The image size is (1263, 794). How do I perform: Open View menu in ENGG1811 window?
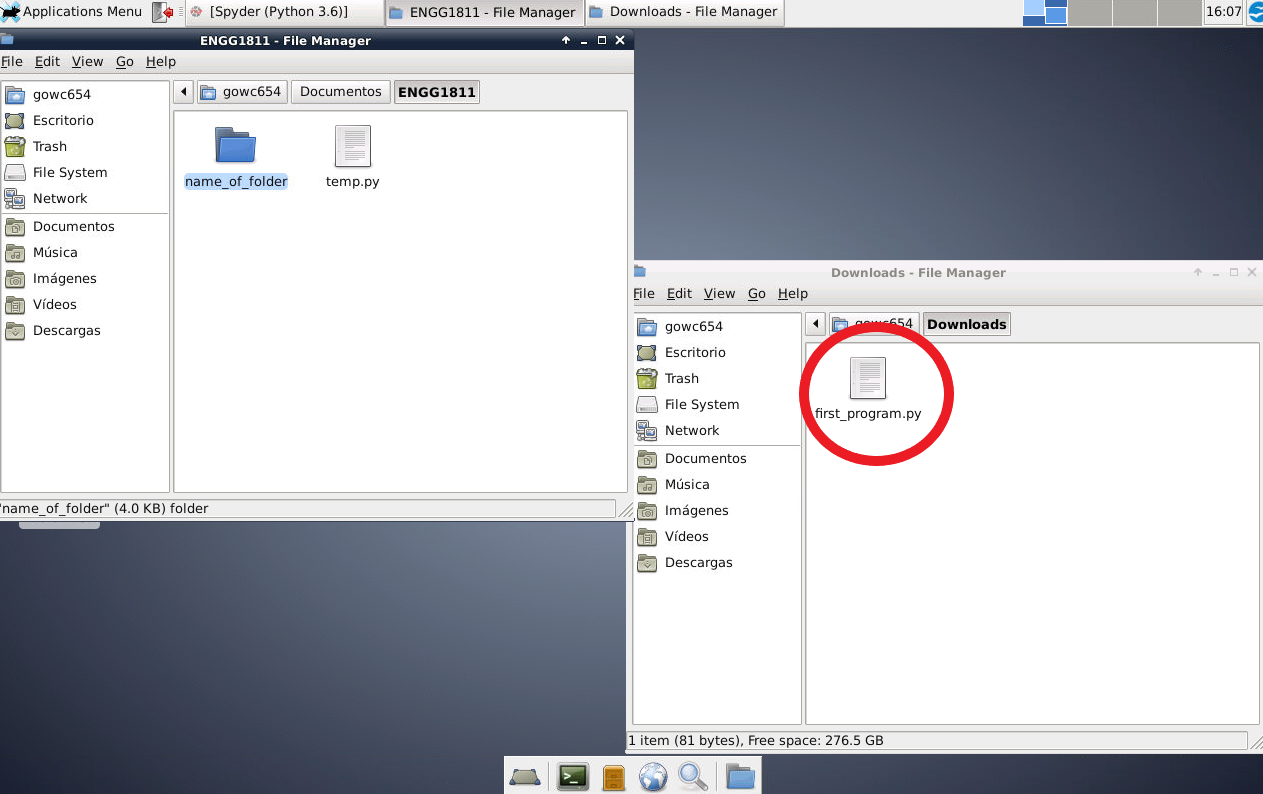click(87, 61)
